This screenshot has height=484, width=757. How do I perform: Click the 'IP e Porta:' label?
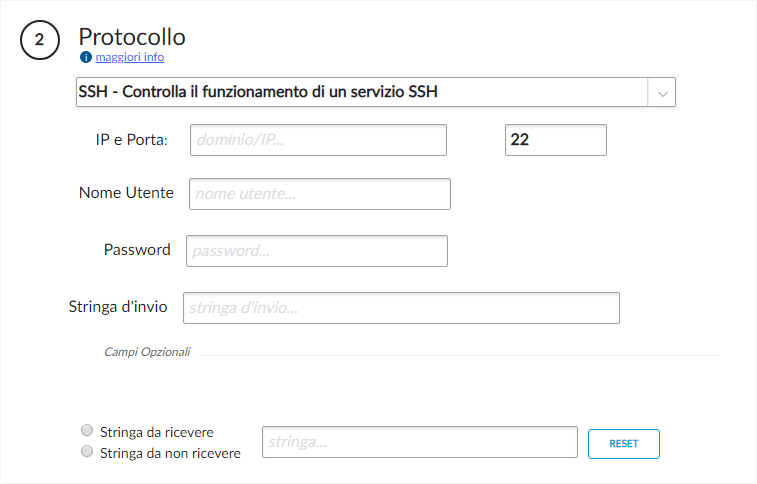[x=124, y=140]
